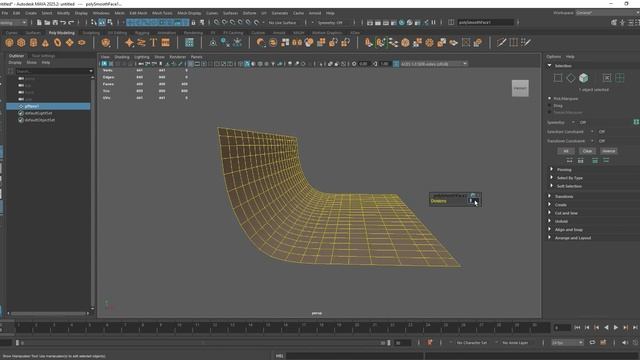Click the Clear selection button
The image size is (640, 360).
587,151
